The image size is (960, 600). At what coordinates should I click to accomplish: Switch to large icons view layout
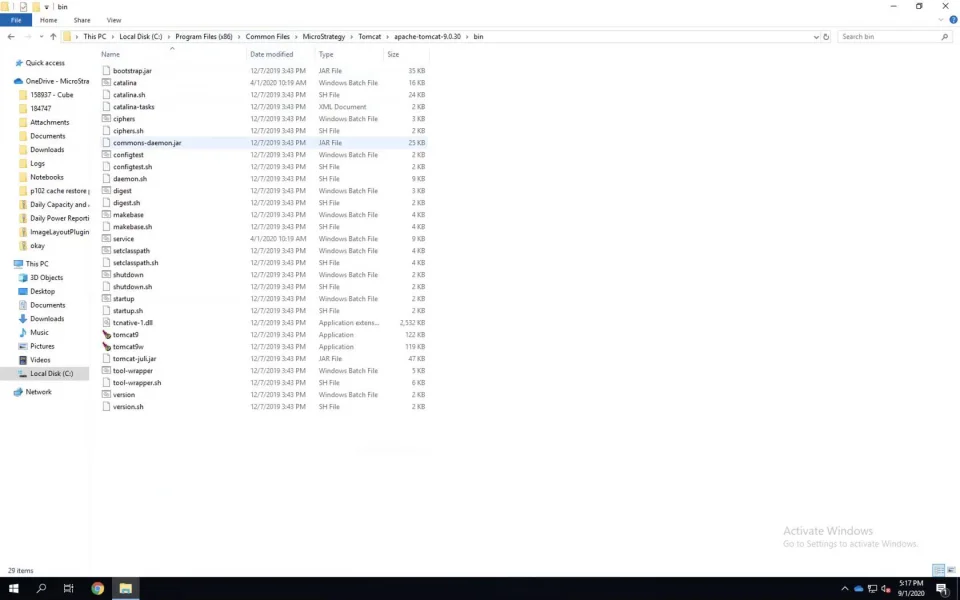(x=951, y=570)
